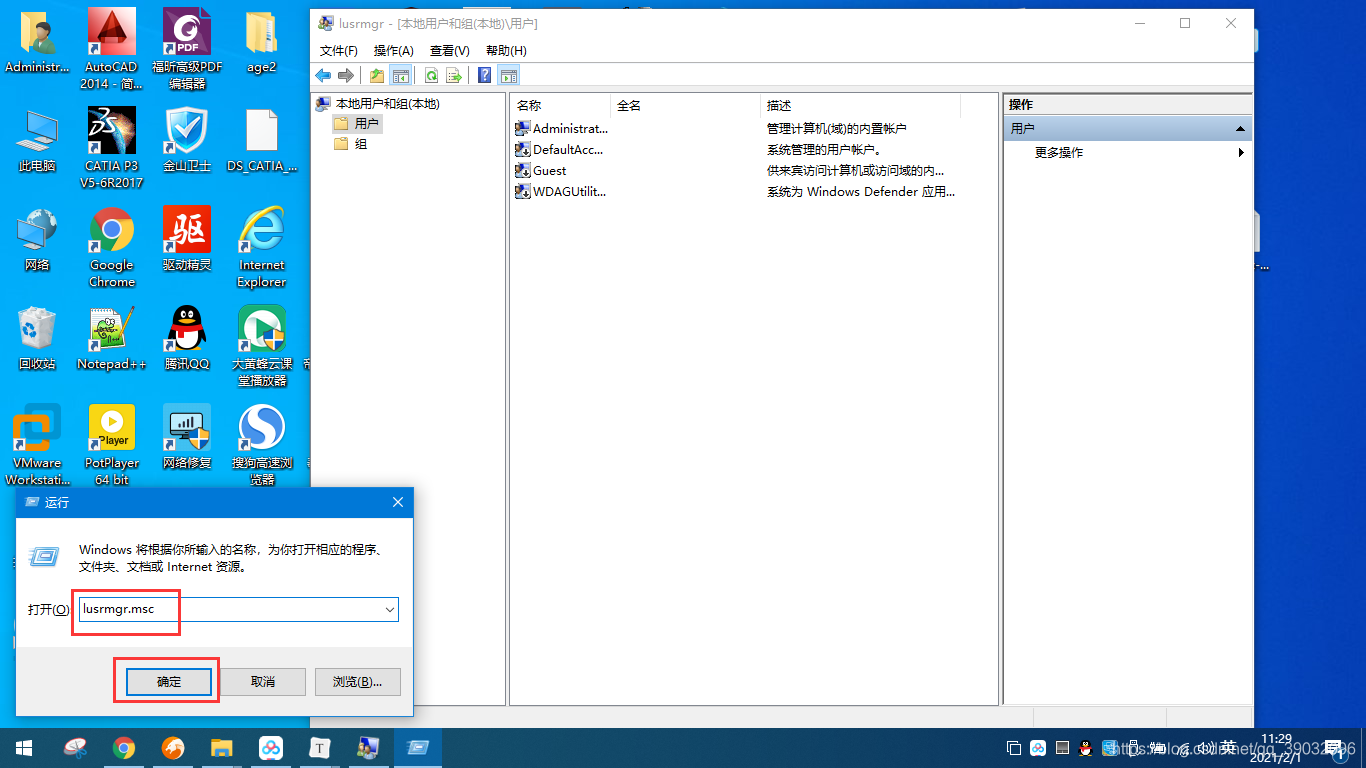Toggle the Action pane visibility
This screenshot has height=768, width=1366.
click(x=508, y=75)
